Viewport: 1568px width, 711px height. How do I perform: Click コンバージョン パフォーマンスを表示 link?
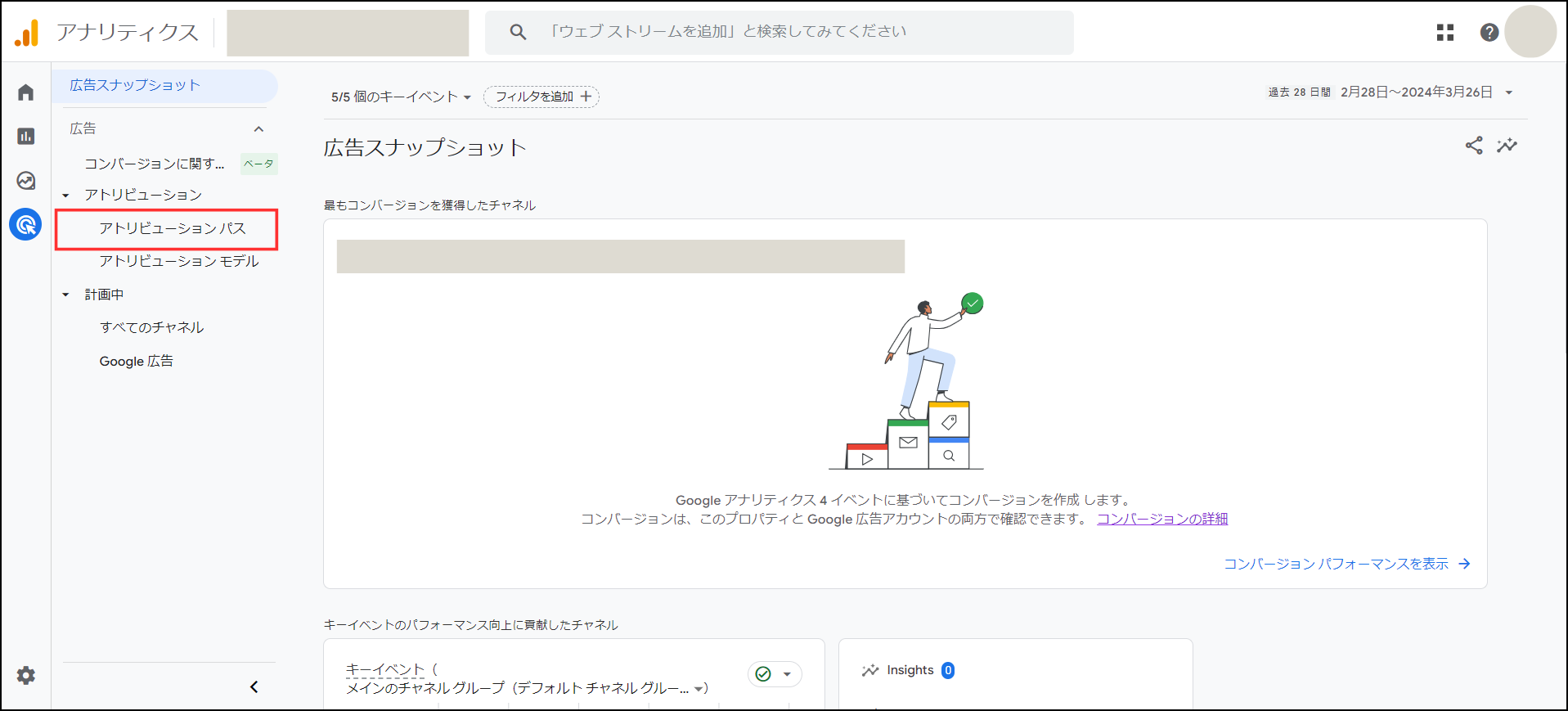point(1347,564)
